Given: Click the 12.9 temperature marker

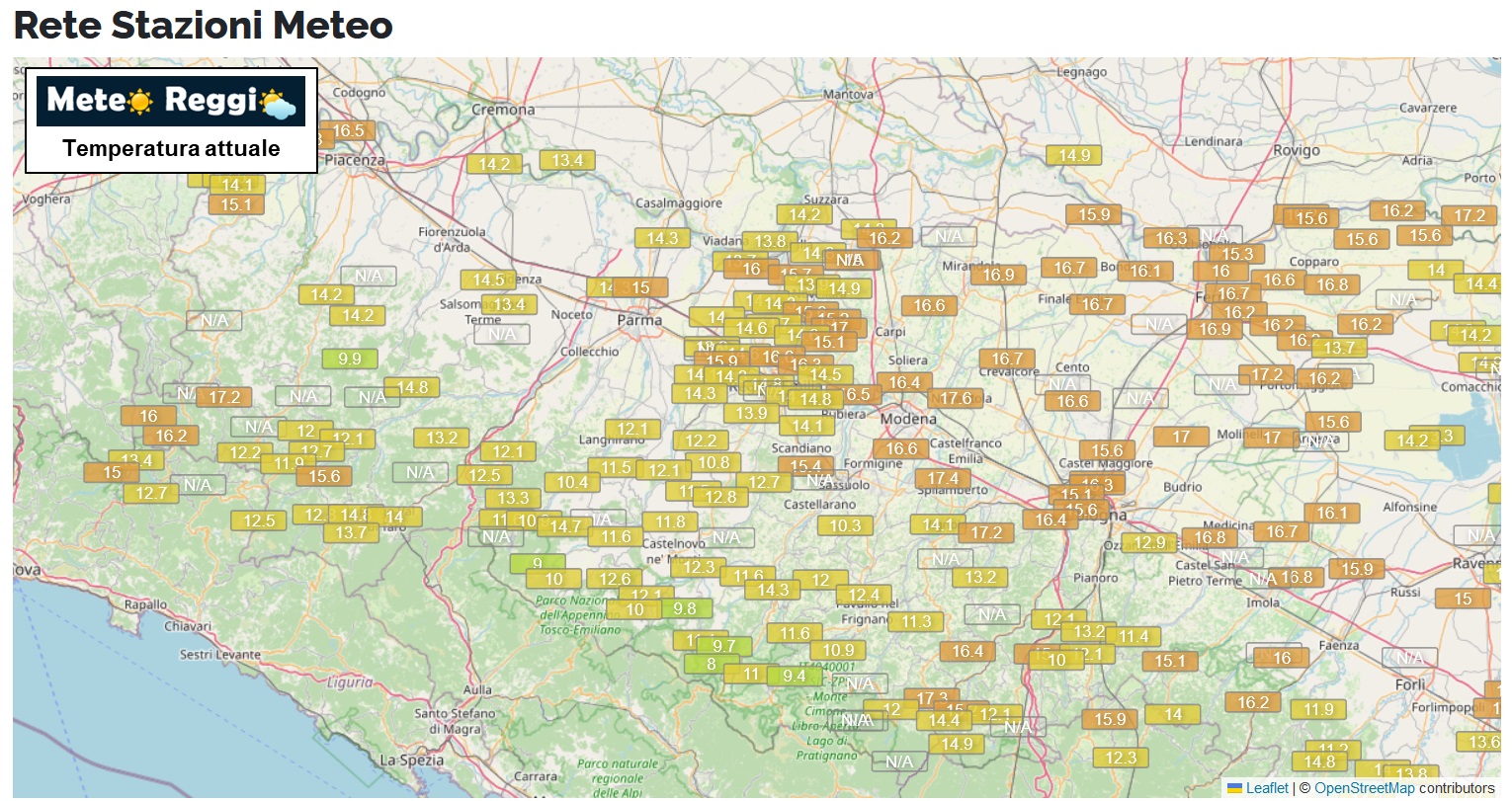Looking at the screenshot, I should [1149, 543].
